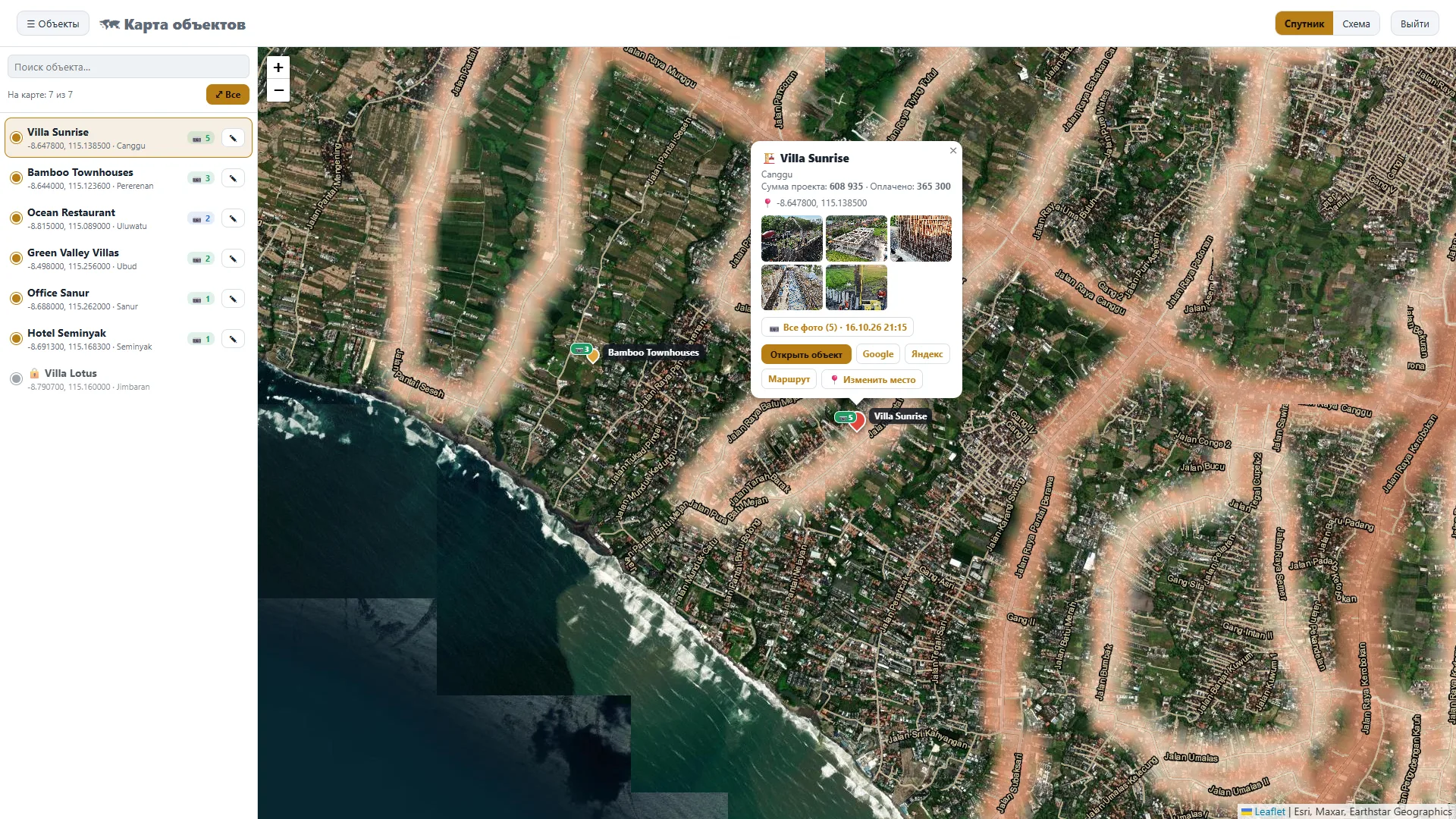Open location in Яндекс from popup
The image size is (1456, 819).
point(927,354)
